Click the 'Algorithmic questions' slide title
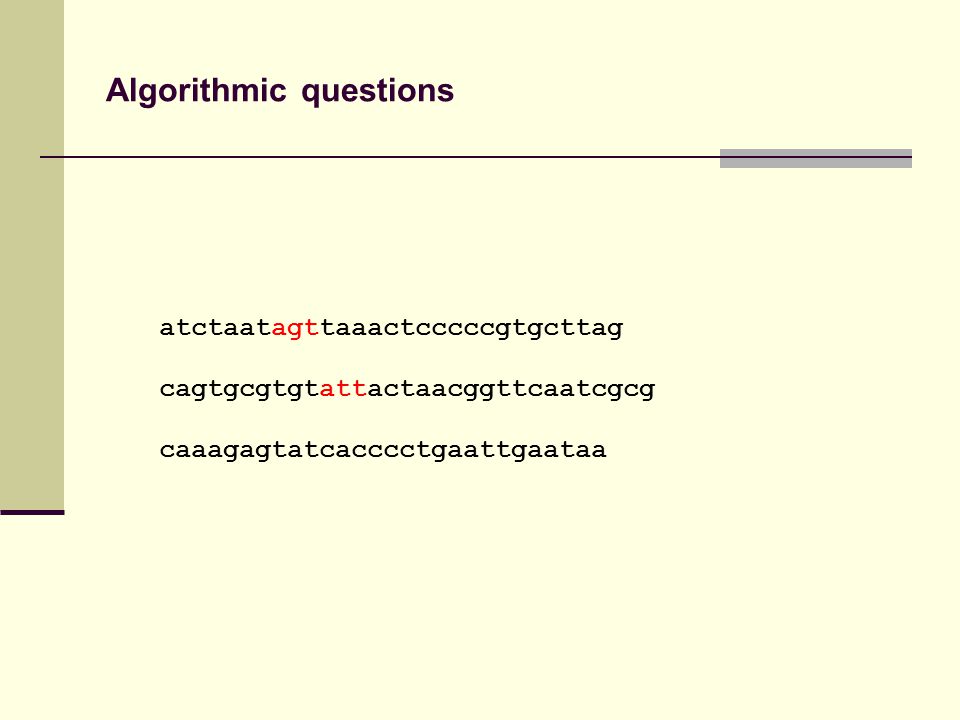Image resolution: width=960 pixels, height=720 pixels. [x=280, y=91]
